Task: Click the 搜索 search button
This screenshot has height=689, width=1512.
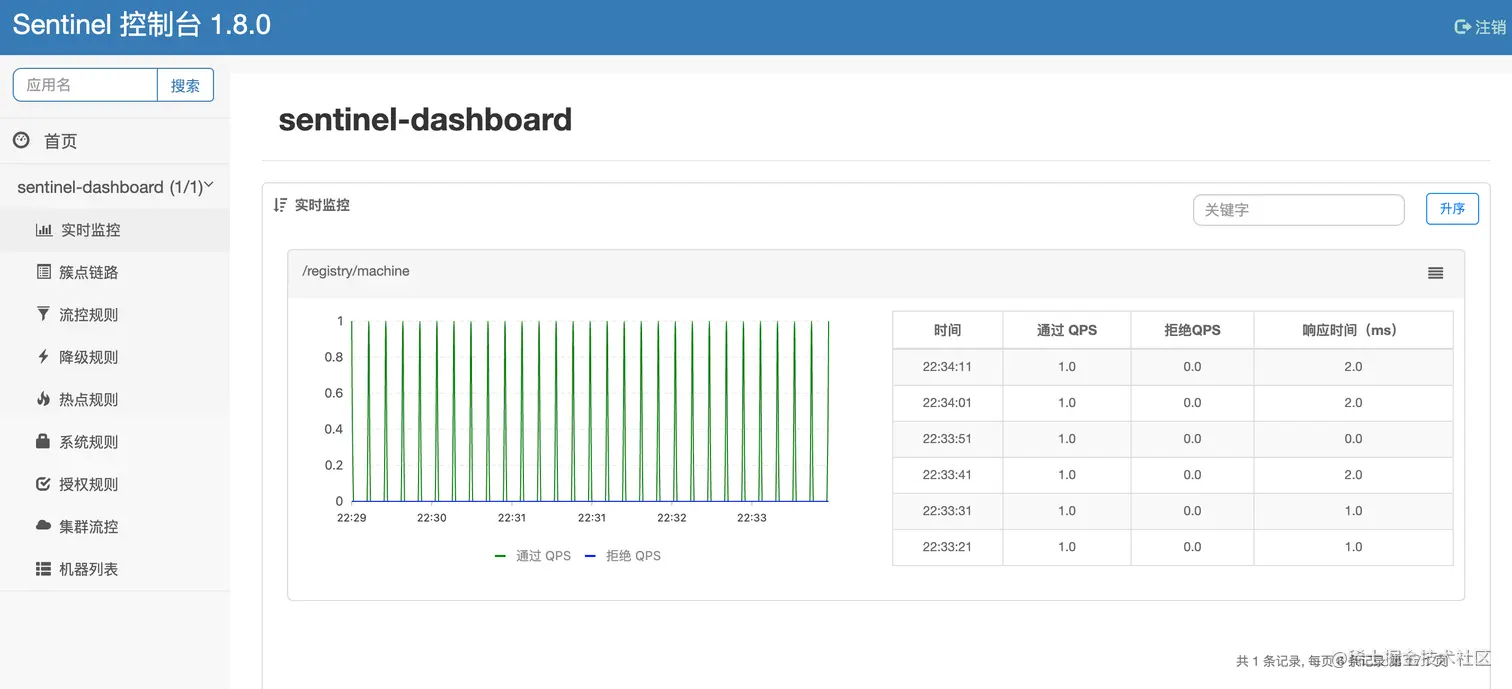Action: pyautogui.click(x=185, y=85)
